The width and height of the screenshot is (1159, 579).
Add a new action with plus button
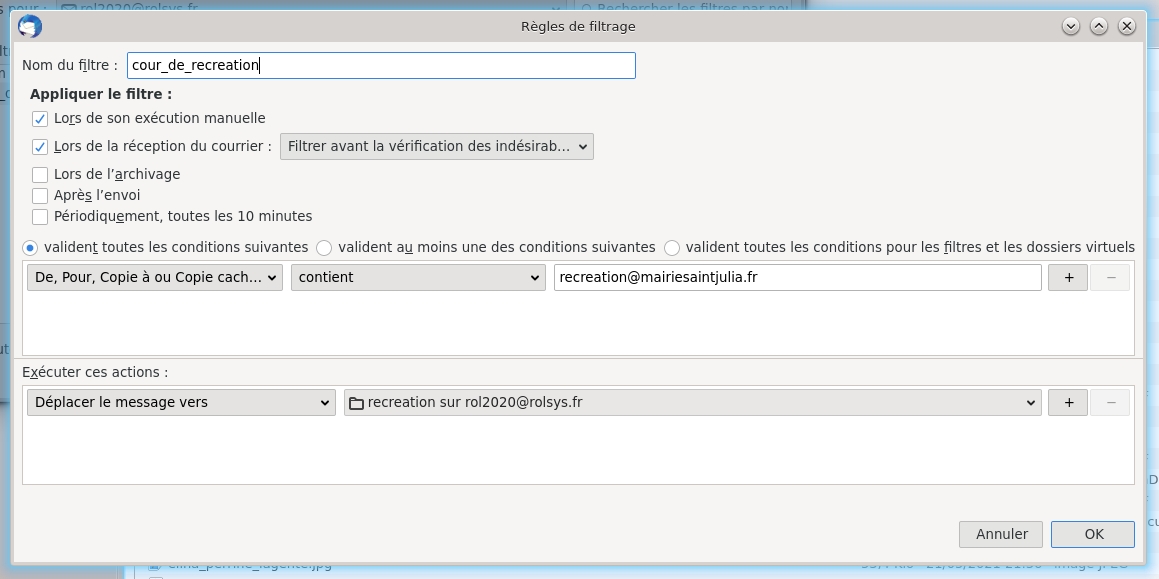point(1067,403)
